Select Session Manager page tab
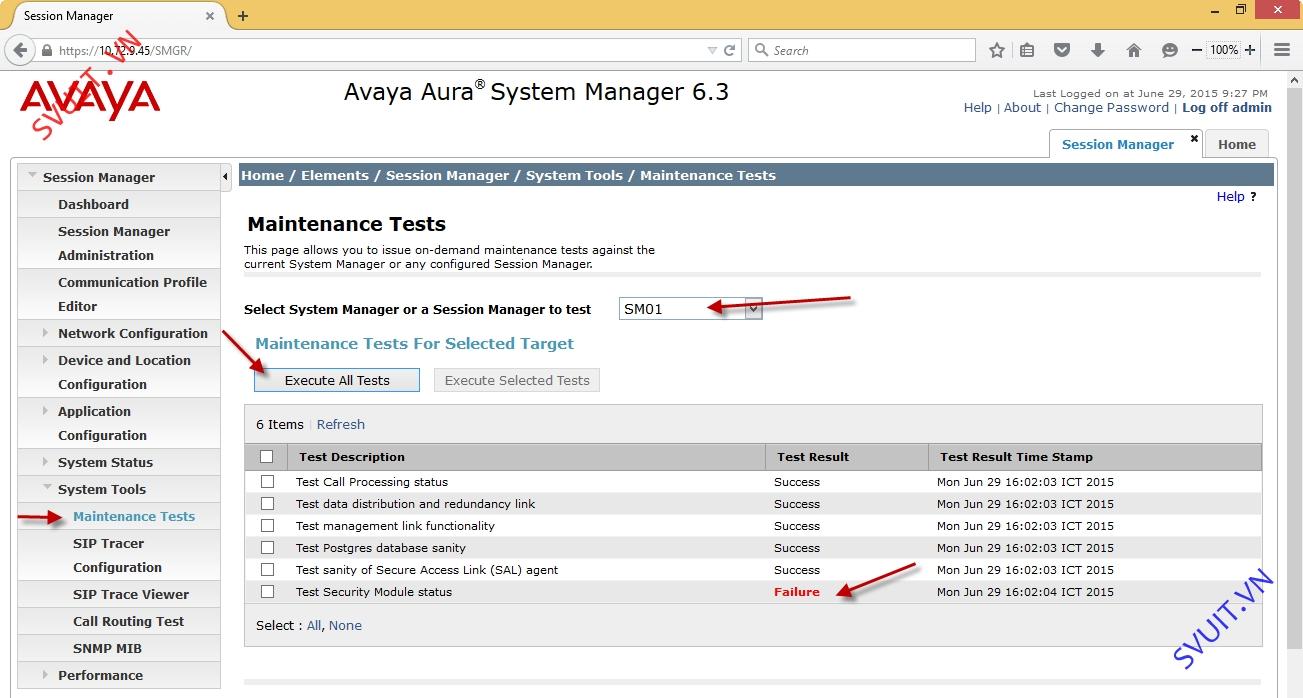 (x=1118, y=144)
